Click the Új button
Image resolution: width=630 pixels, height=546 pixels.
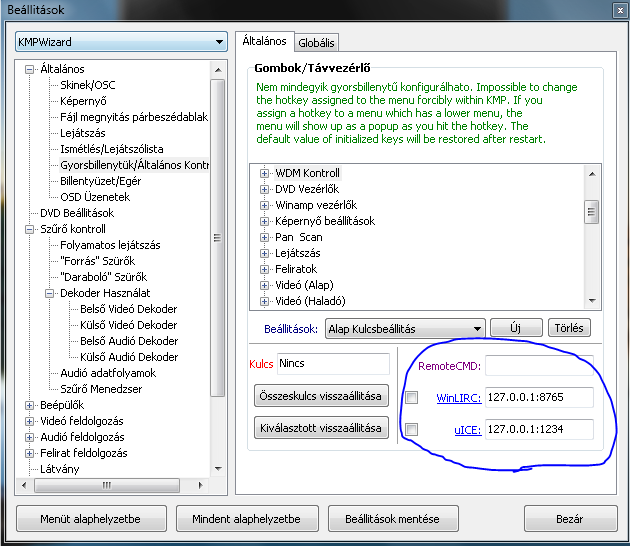click(x=516, y=328)
